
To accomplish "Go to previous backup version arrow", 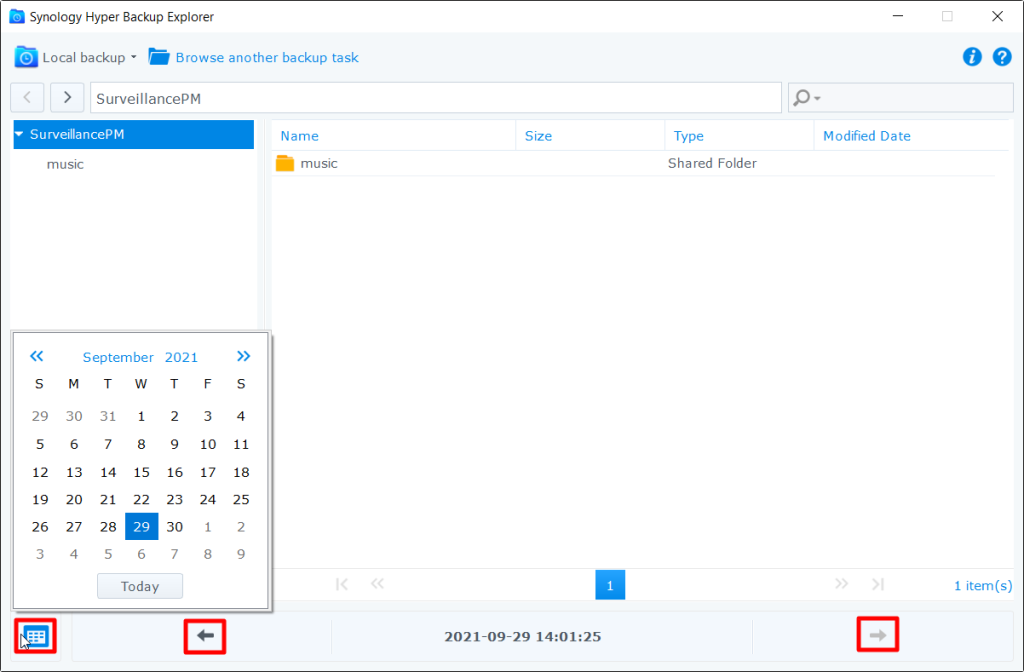I will 205,636.
